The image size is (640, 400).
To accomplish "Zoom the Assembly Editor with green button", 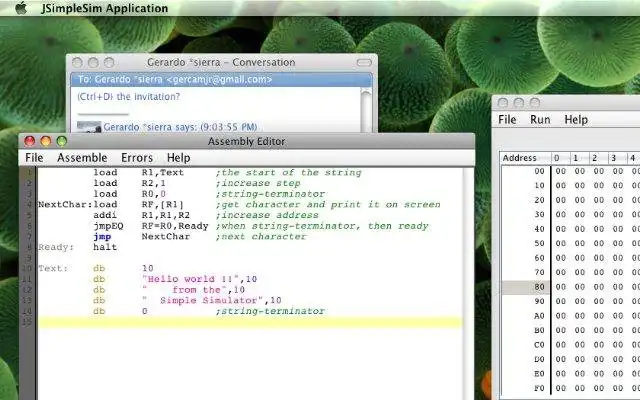I will [62, 141].
